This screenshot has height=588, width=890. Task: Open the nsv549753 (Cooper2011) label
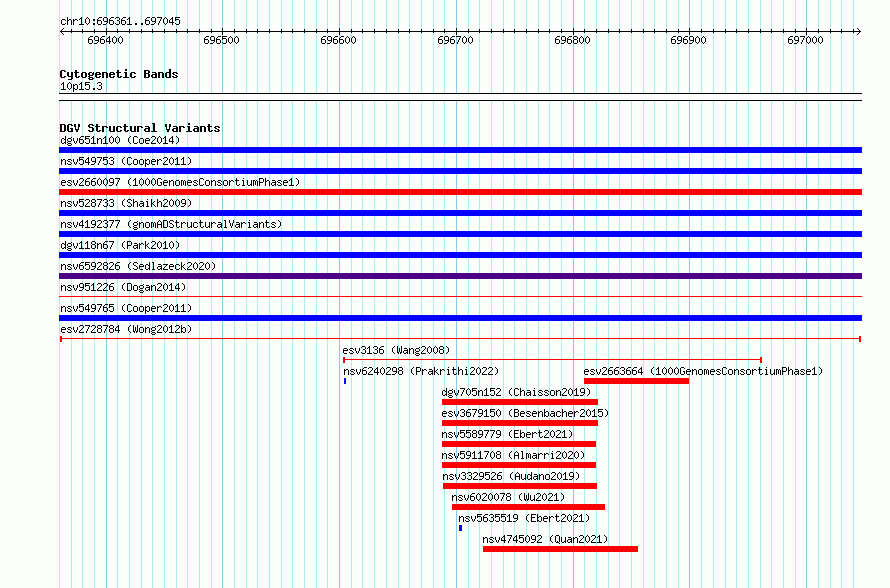tap(126, 161)
